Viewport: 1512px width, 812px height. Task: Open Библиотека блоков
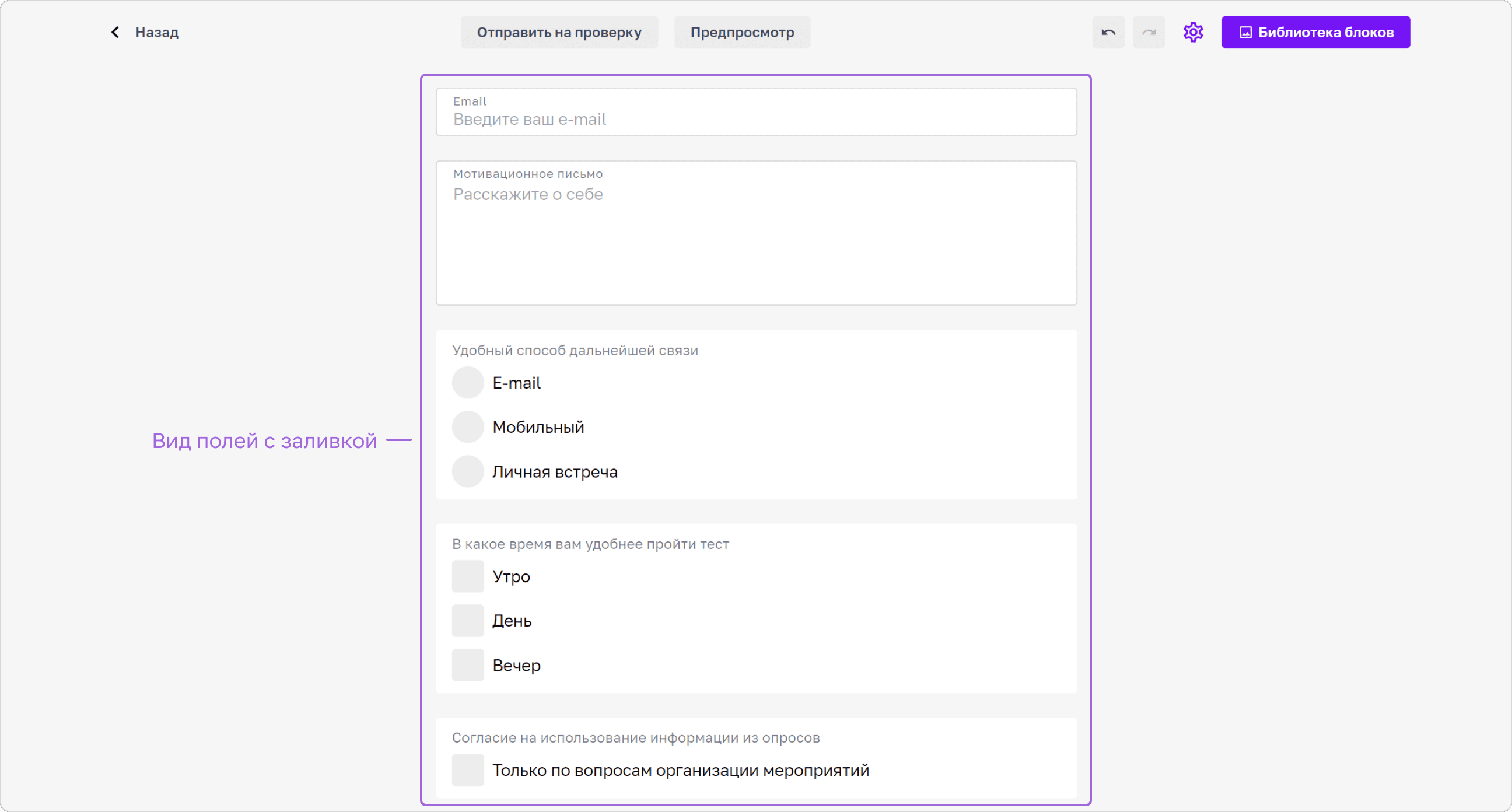(x=1315, y=32)
